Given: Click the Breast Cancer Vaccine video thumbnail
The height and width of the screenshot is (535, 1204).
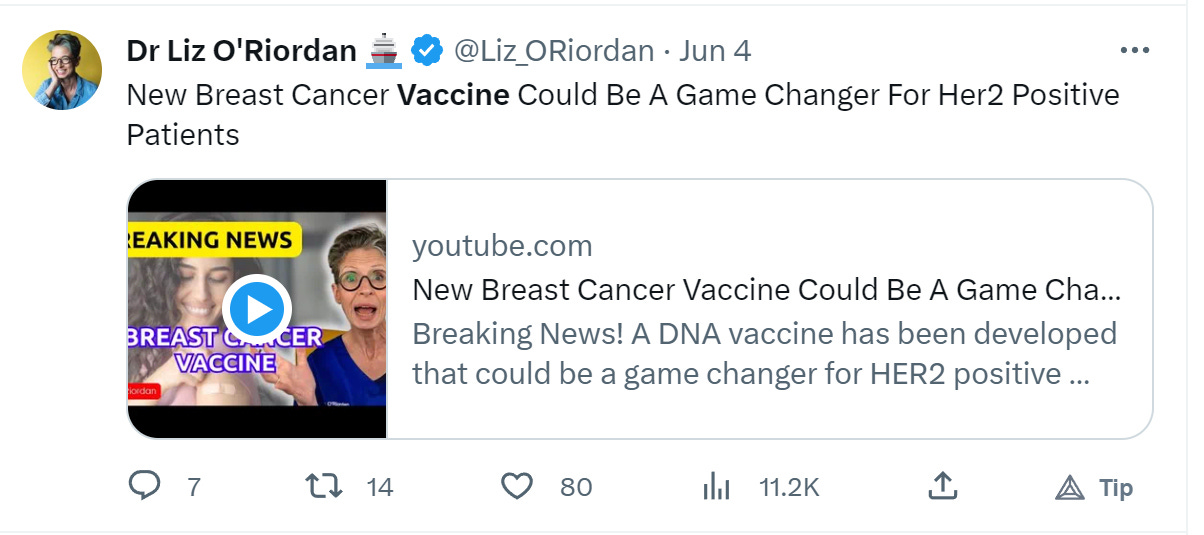Looking at the screenshot, I should coord(257,309).
